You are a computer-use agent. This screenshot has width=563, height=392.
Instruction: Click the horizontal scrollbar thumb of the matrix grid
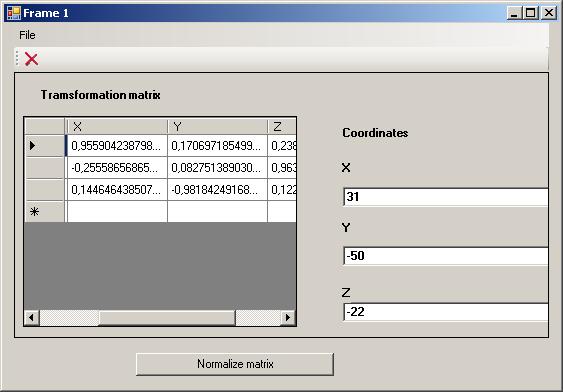(167, 317)
